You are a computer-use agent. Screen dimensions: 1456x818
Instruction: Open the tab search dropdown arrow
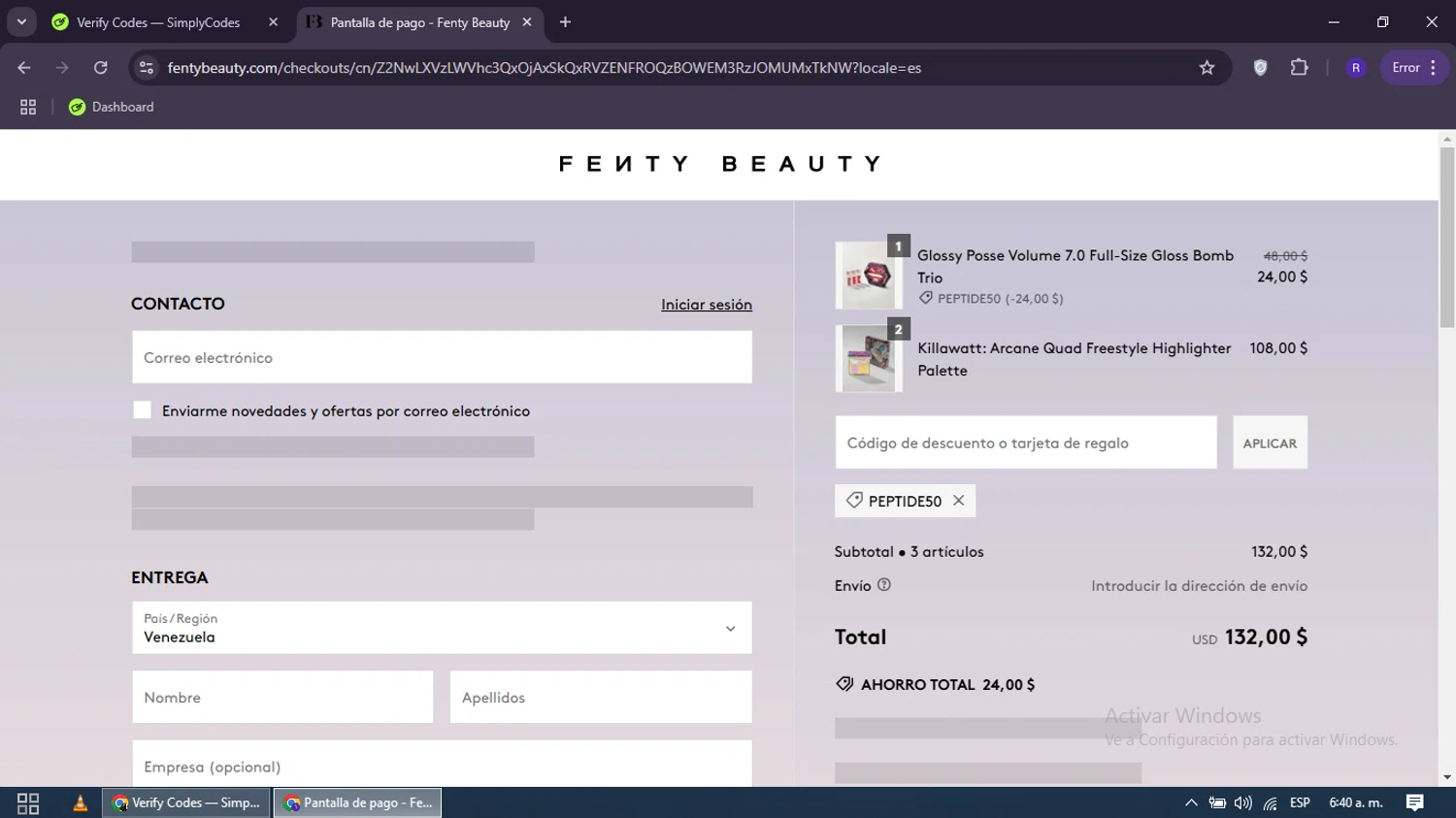[21, 21]
